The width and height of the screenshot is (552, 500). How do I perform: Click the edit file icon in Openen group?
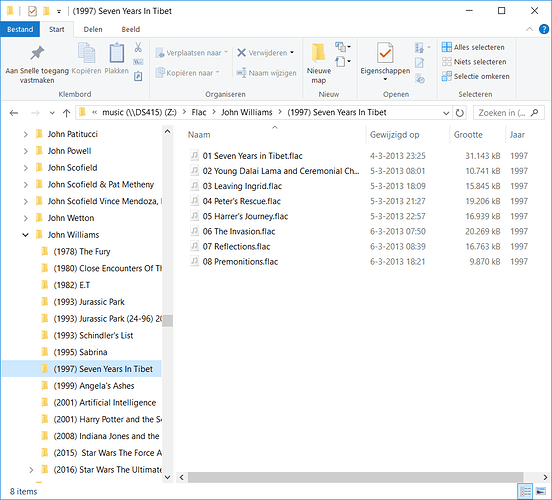click(419, 63)
